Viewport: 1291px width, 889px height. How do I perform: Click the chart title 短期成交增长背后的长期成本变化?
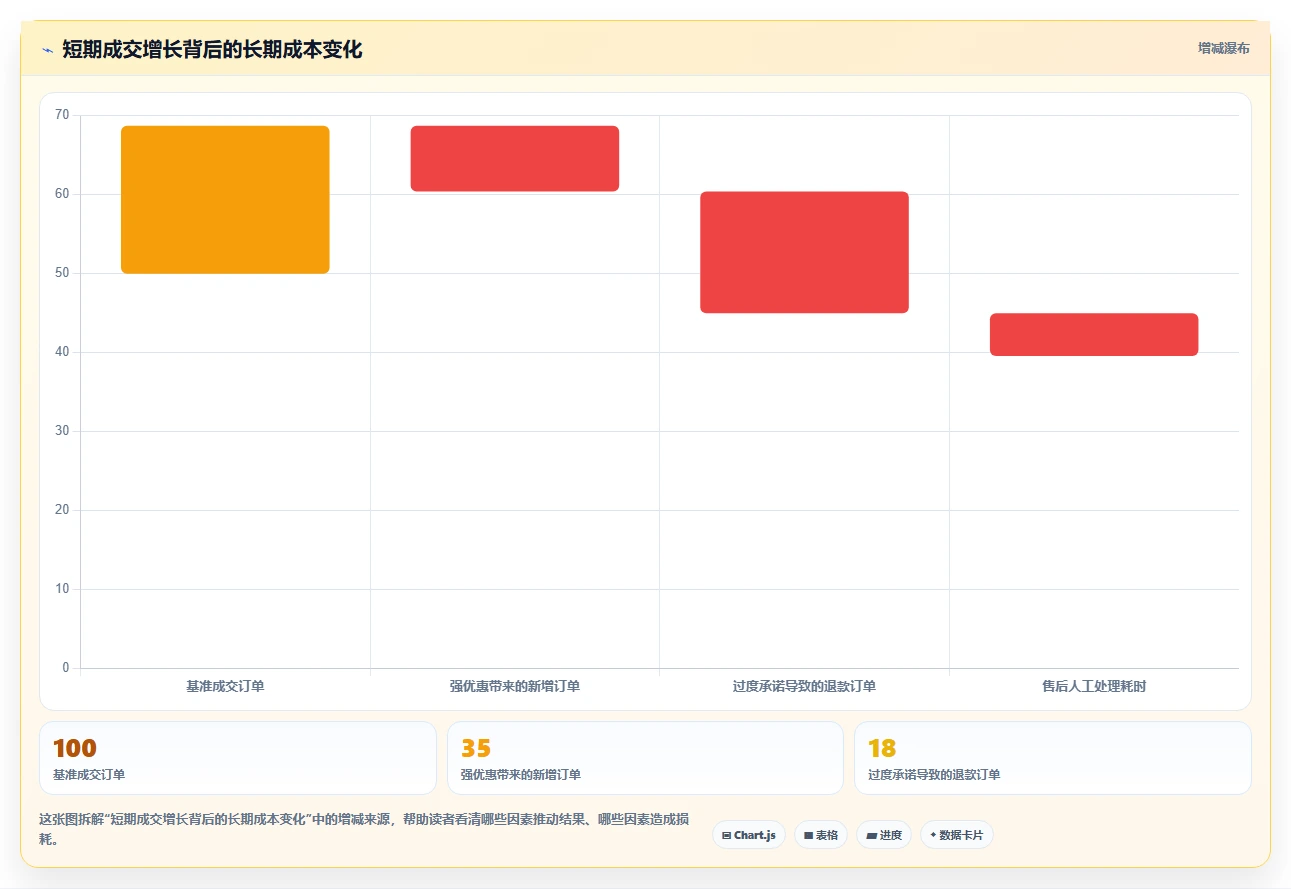pos(212,50)
